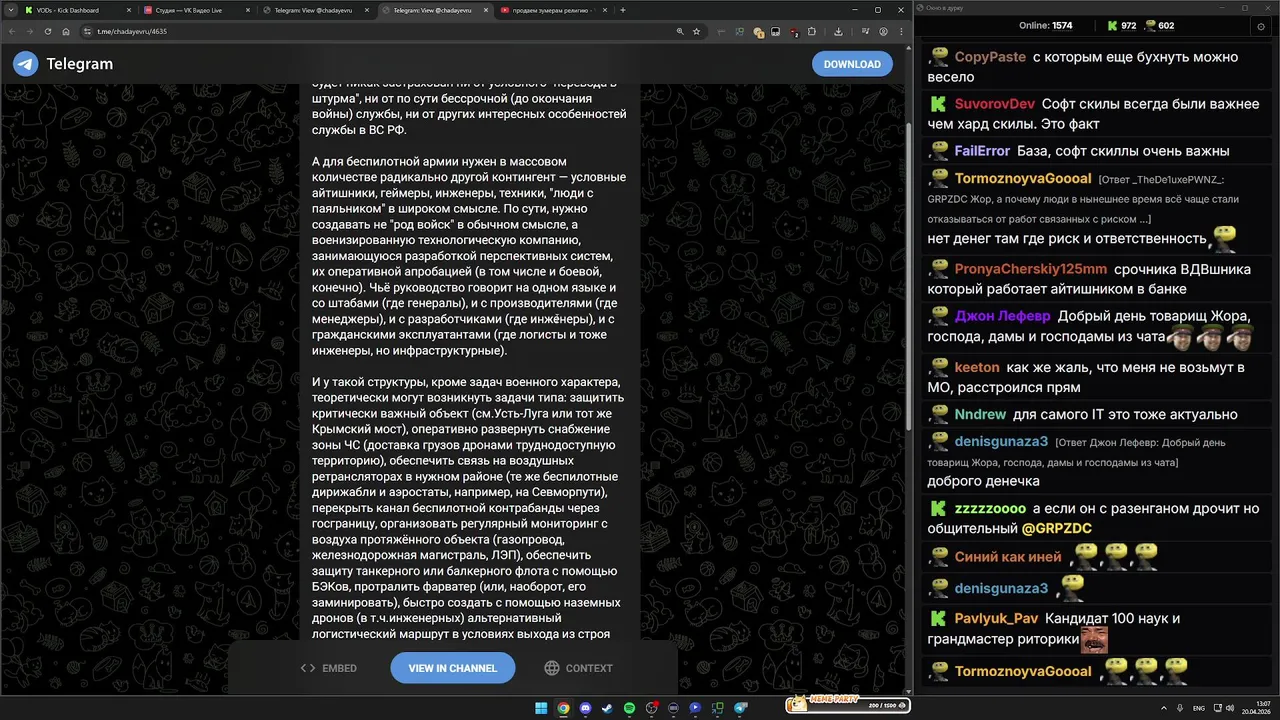The image size is (1280, 720).
Task: Open the Chrome downloads icon
Action: point(838,31)
